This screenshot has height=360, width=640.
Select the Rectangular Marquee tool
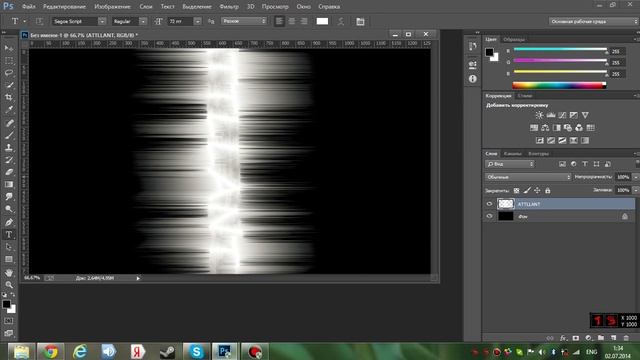tap(9, 60)
